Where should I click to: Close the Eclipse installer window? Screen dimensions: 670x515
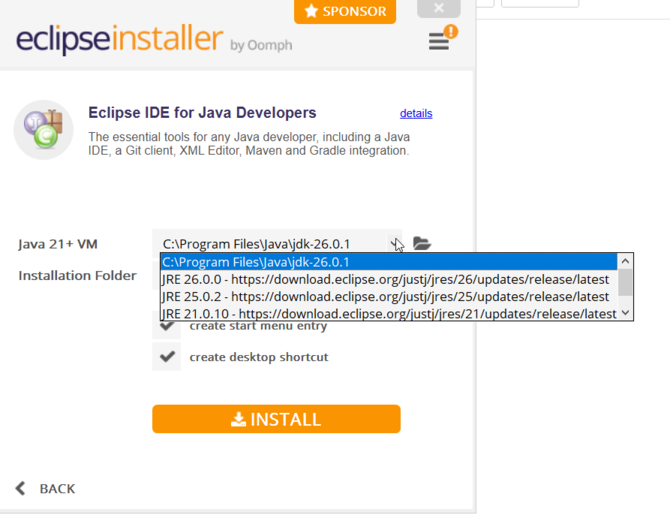(438, 8)
